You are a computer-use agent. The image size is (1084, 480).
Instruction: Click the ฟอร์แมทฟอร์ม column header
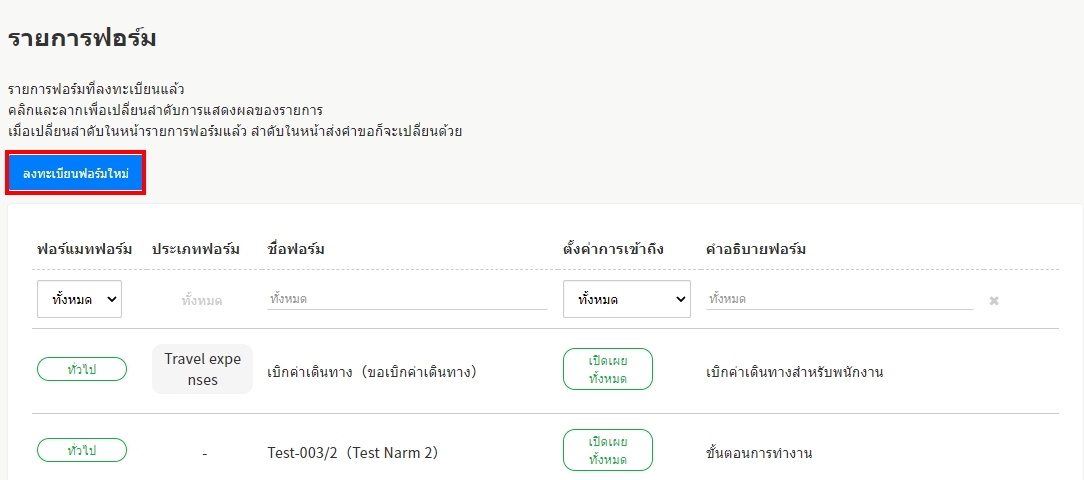85,249
